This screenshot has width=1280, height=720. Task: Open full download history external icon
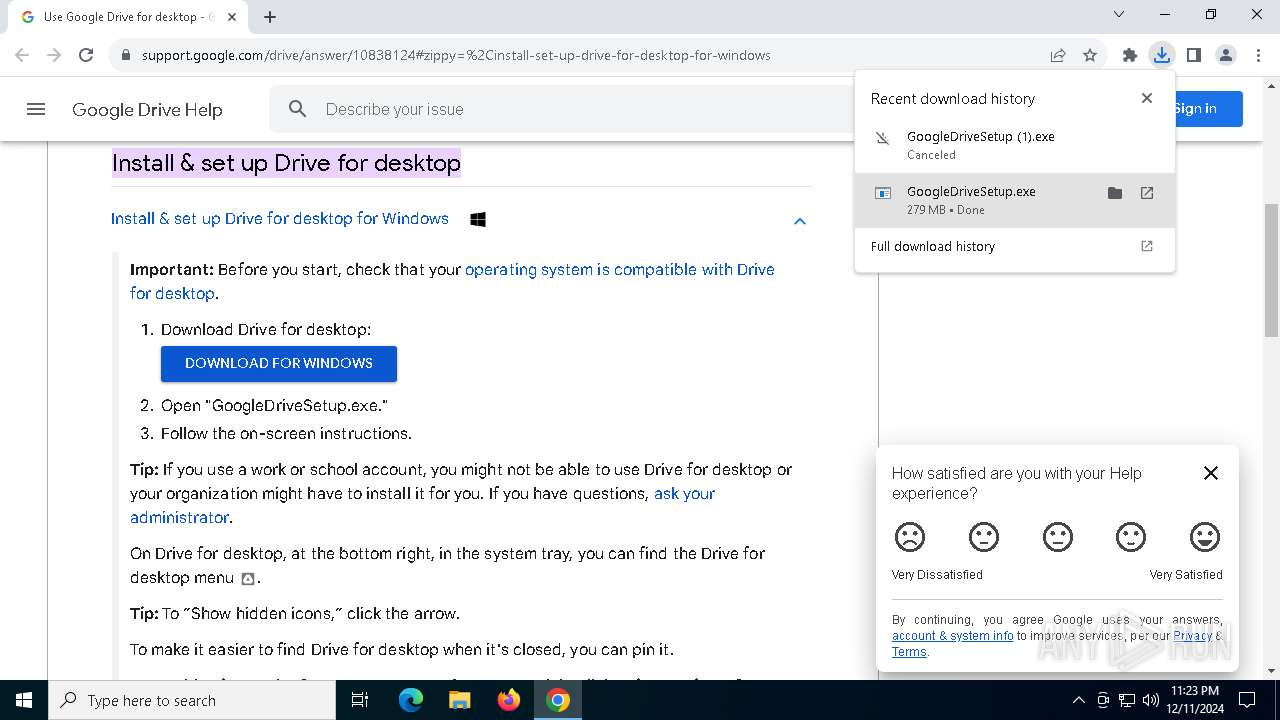[x=1147, y=246]
